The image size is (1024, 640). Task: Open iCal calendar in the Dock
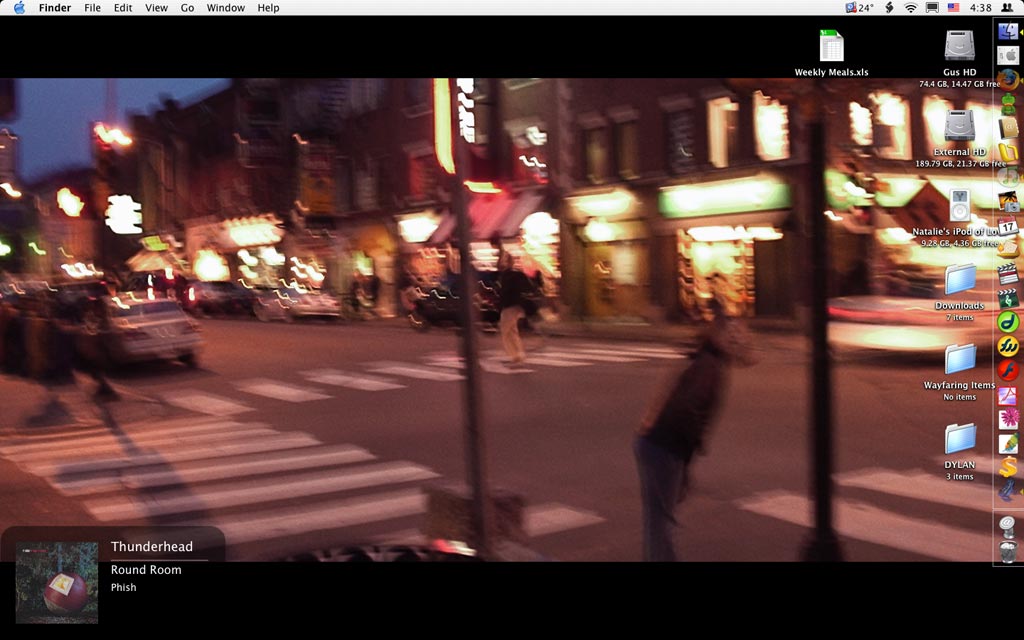1008,227
